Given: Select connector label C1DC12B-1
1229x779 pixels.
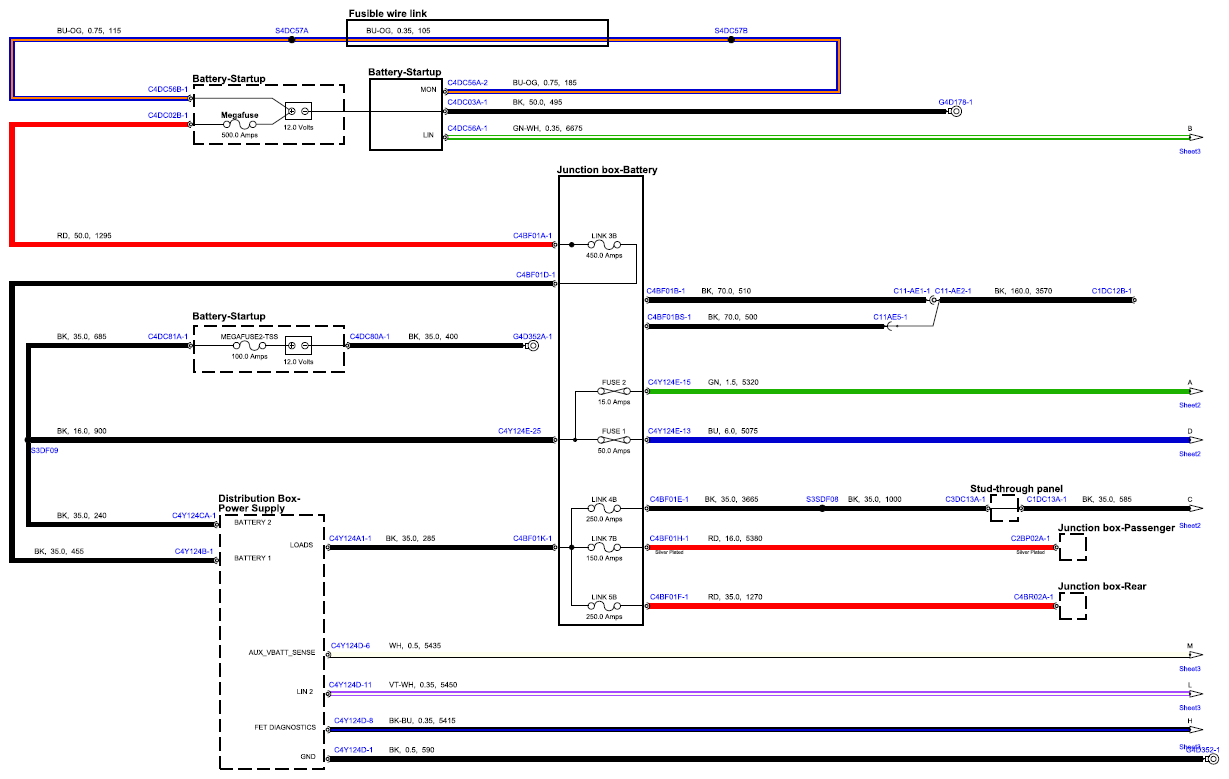Looking at the screenshot, I should [x=1112, y=291].
